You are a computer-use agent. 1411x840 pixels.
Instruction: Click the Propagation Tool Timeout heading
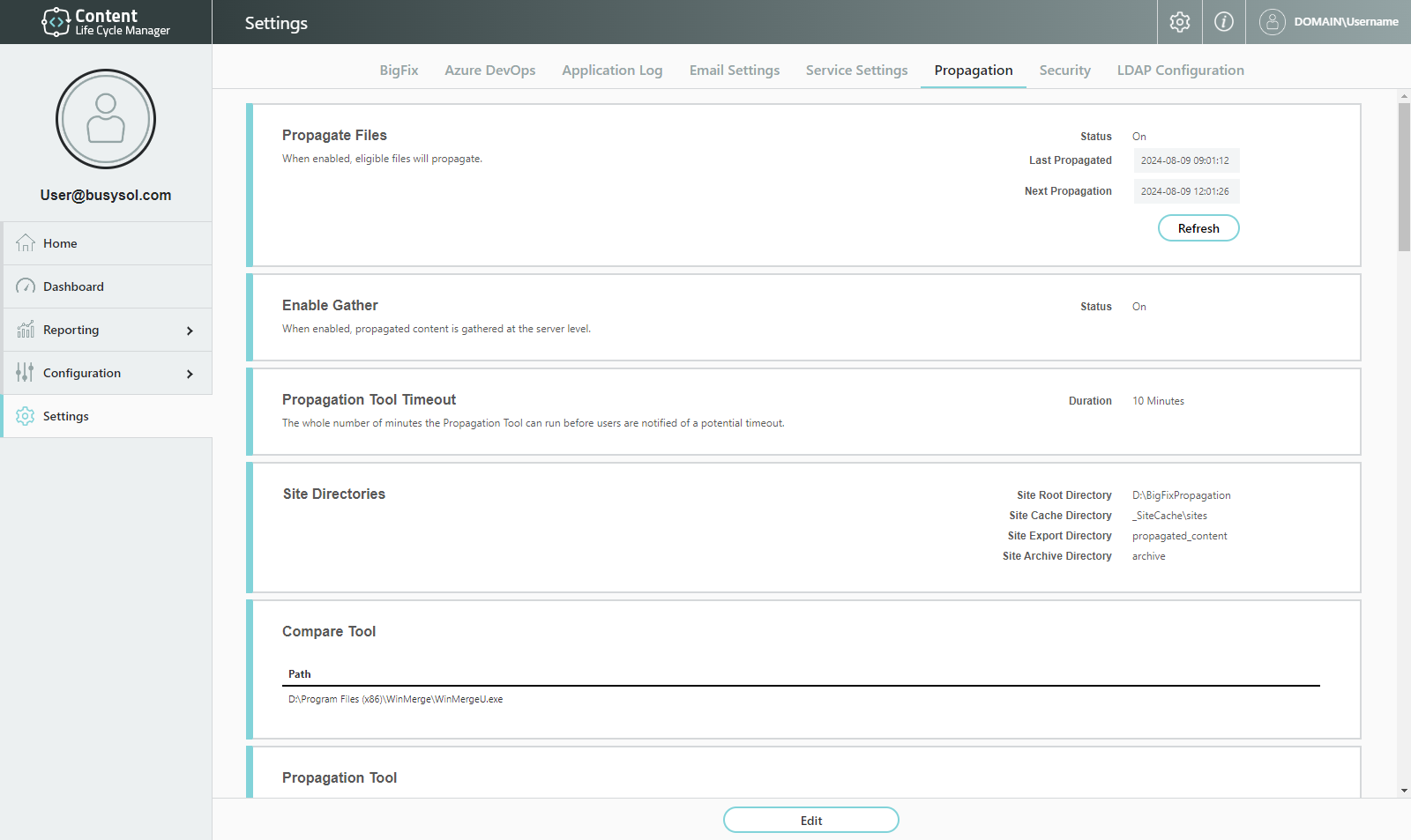coord(369,399)
